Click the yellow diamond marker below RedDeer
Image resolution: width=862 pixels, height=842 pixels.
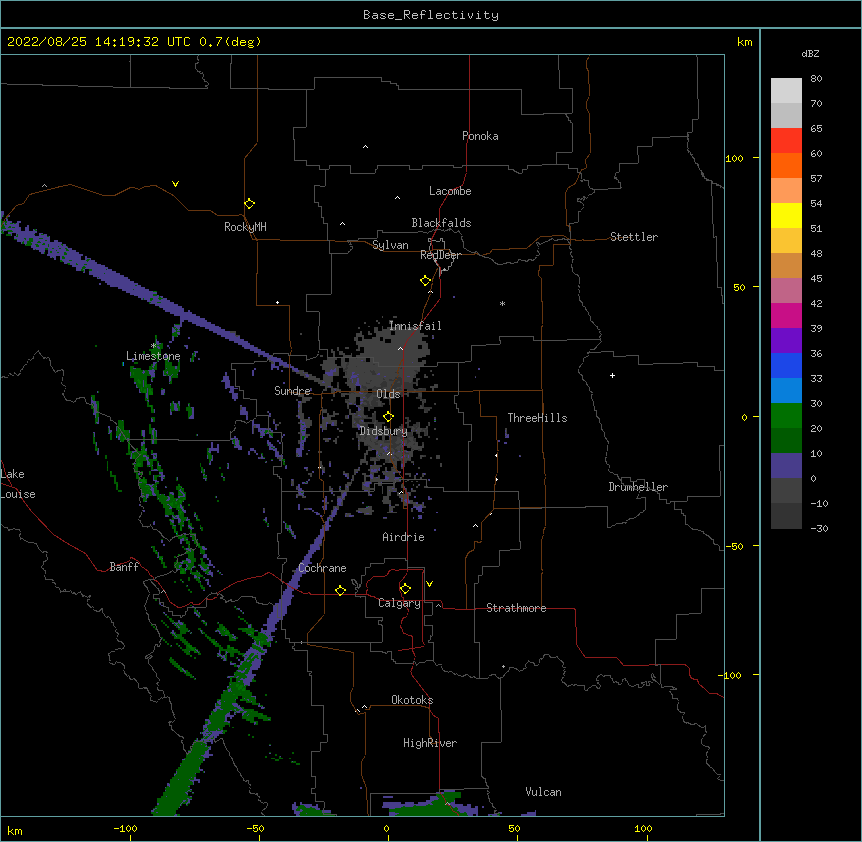425,281
